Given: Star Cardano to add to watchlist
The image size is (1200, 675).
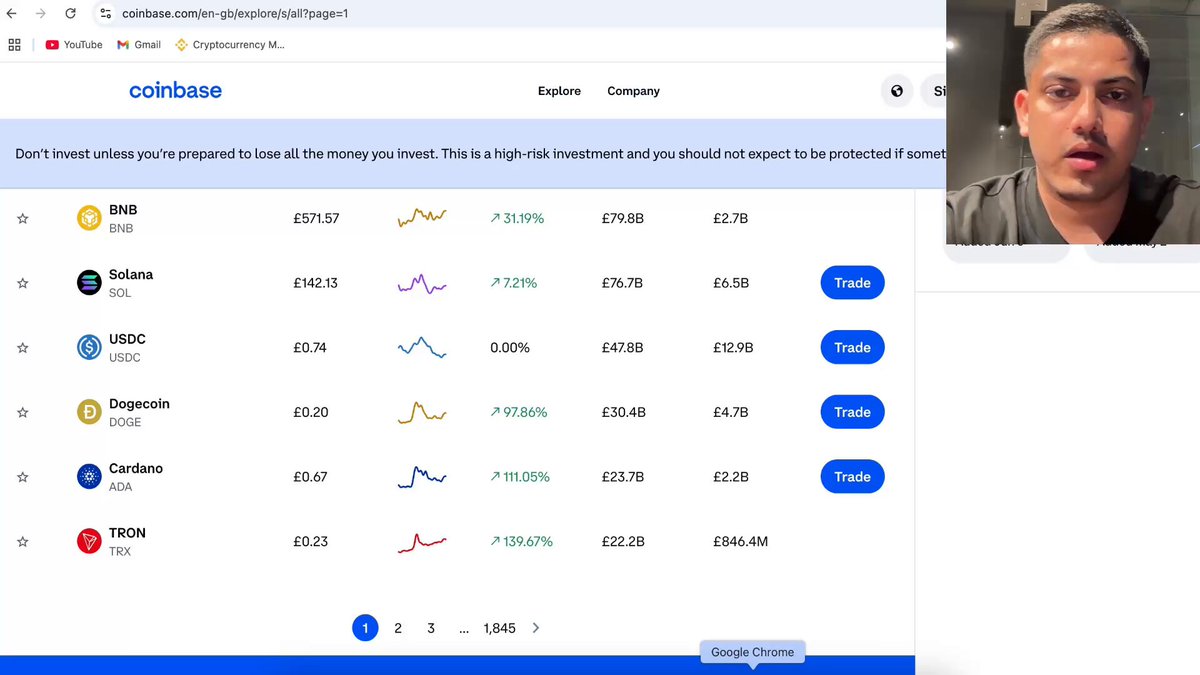Looking at the screenshot, I should tap(23, 477).
